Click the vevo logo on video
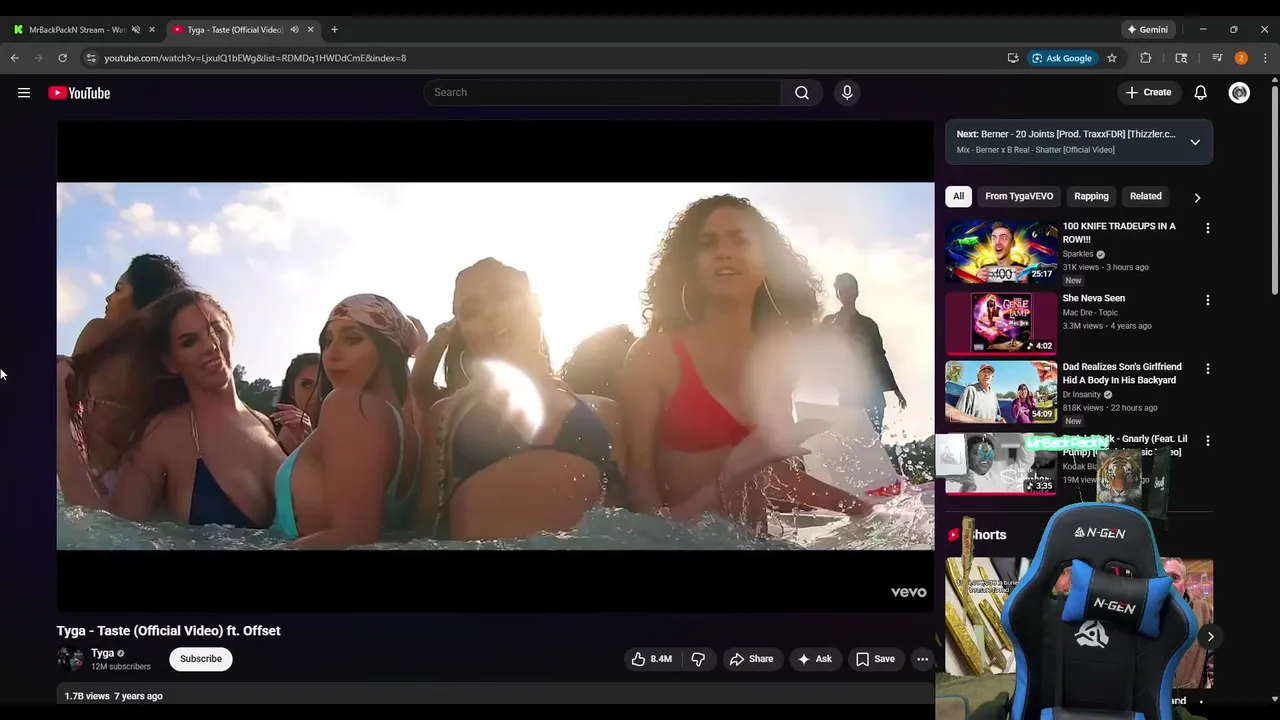Screen dimensions: 1280x720 [908, 592]
